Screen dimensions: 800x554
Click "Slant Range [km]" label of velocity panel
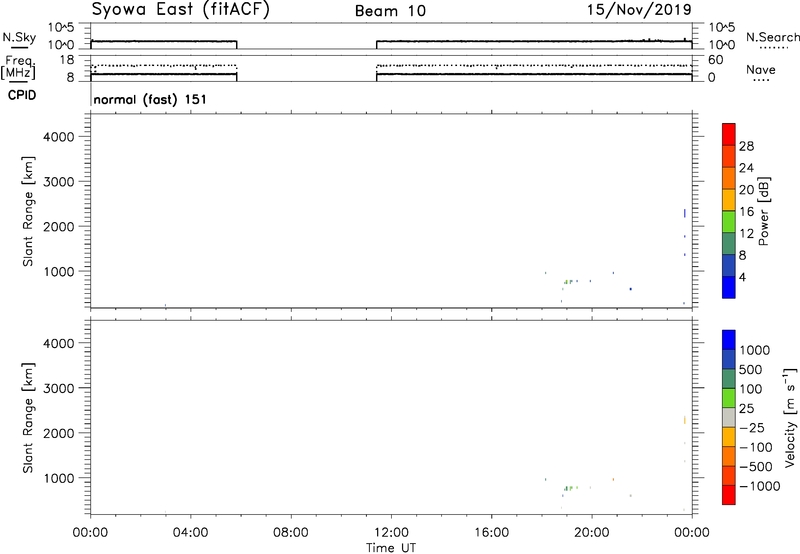[28, 417]
